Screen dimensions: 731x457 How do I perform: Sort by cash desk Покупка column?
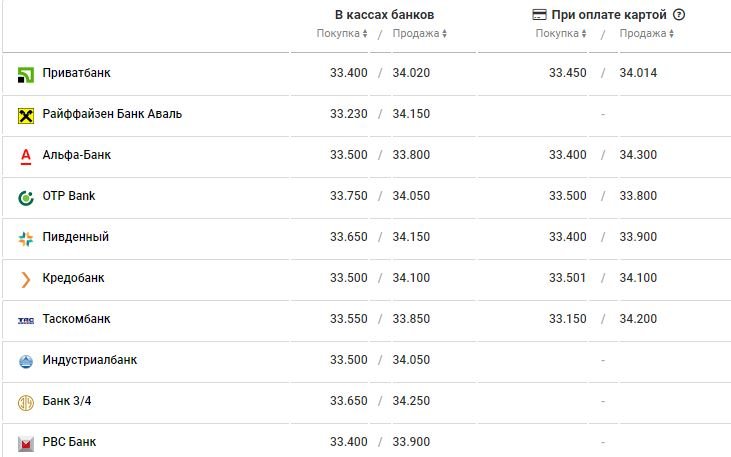coord(342,34)
